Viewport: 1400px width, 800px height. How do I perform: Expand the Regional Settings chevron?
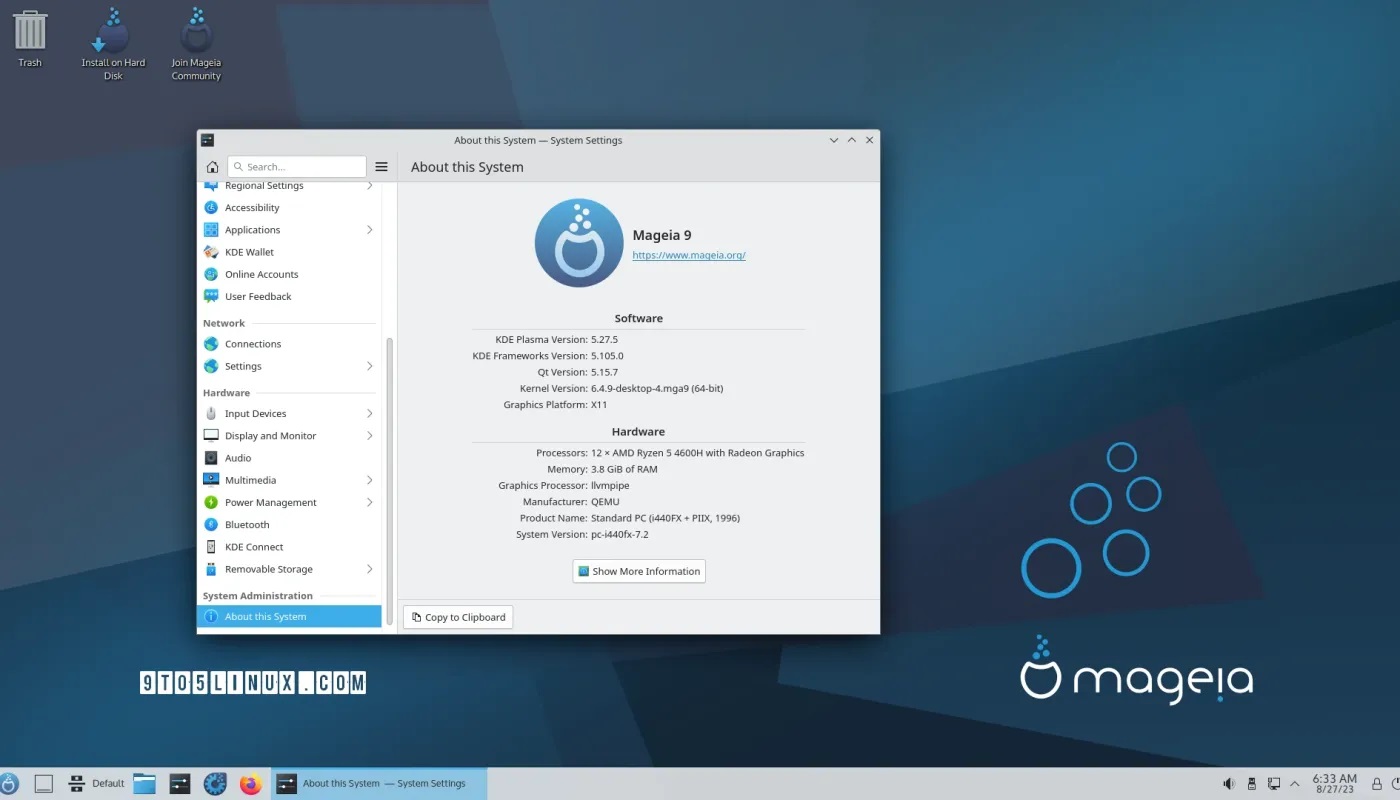coord(369,186)
